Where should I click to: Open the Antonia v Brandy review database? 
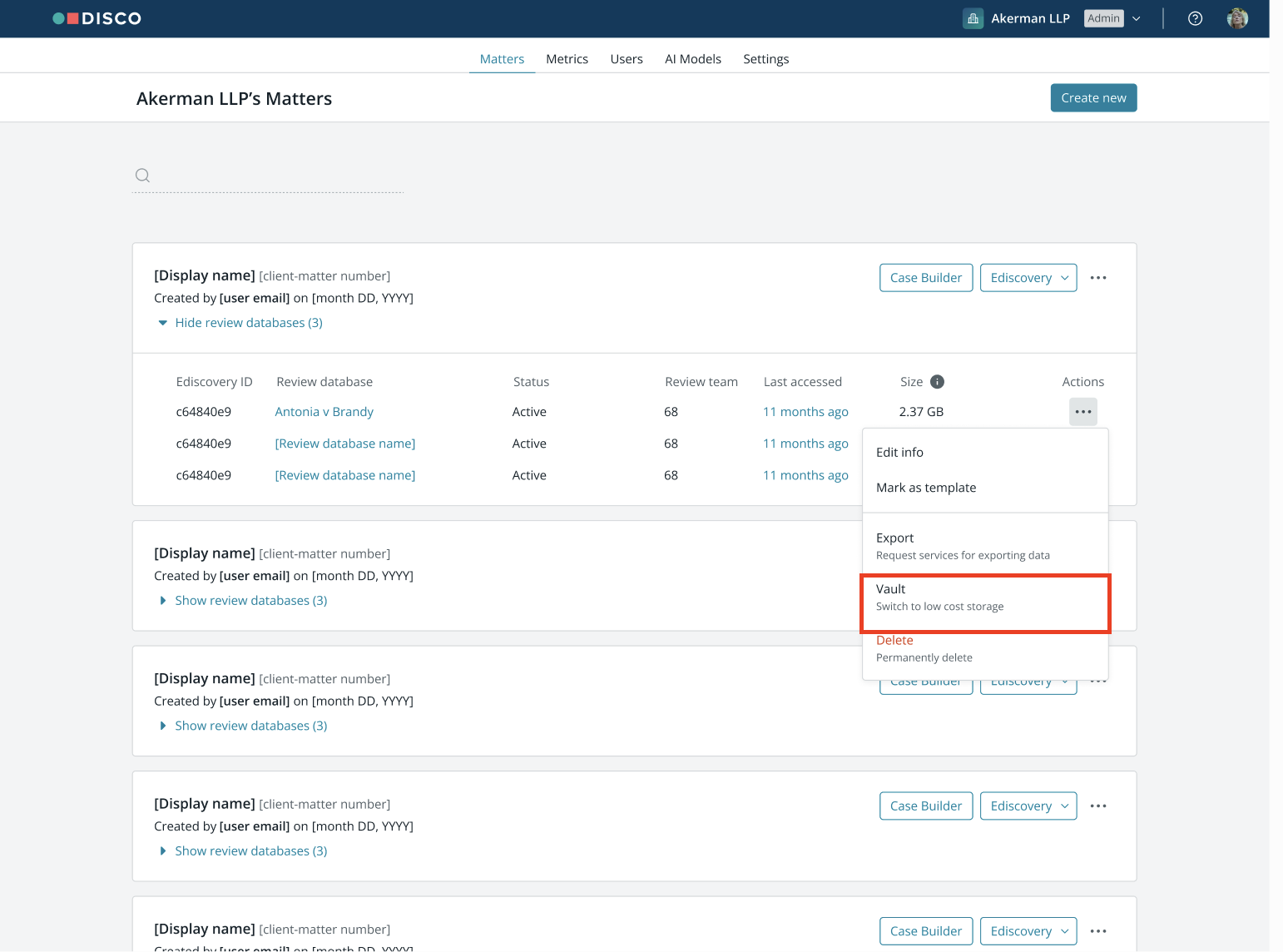tap(324, 412)
